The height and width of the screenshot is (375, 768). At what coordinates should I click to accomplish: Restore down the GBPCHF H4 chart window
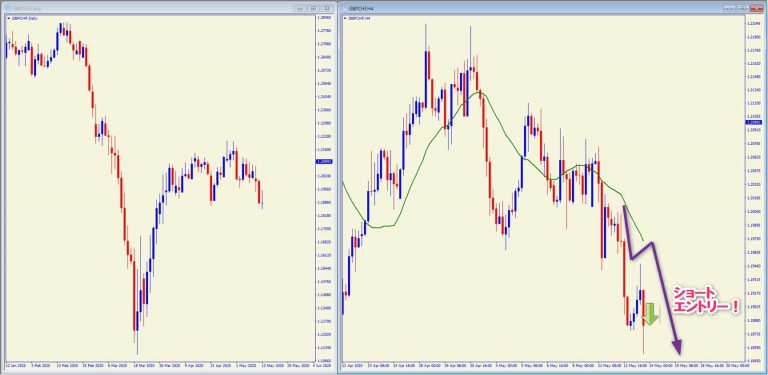[743, 8]
